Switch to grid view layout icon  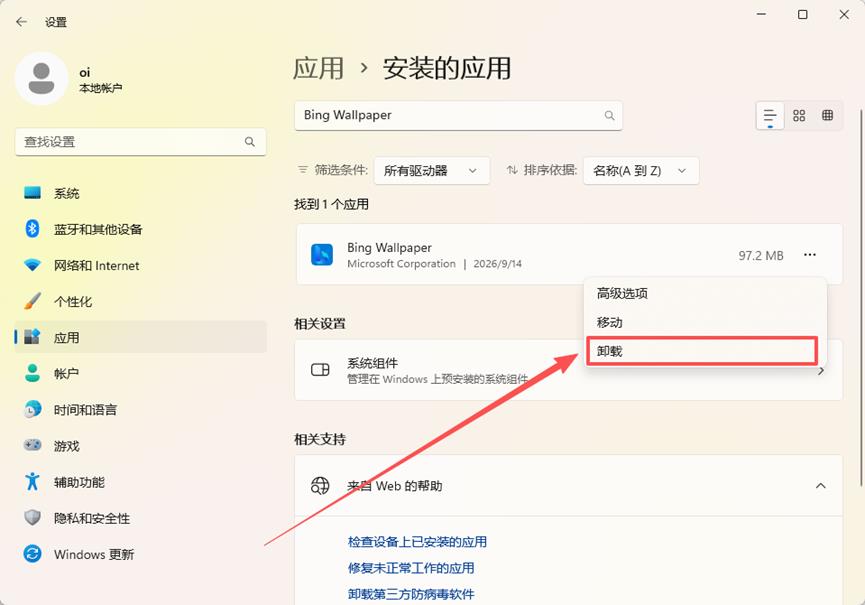point(799,115)
